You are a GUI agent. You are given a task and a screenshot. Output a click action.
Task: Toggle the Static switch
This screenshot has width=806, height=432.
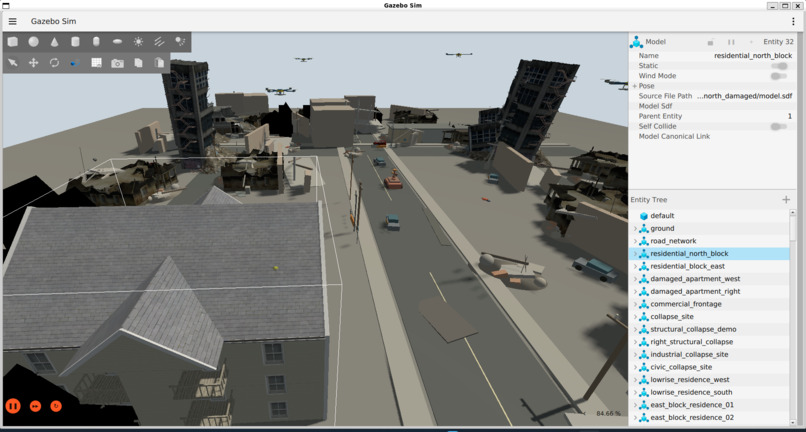click(x=779, y=66)
